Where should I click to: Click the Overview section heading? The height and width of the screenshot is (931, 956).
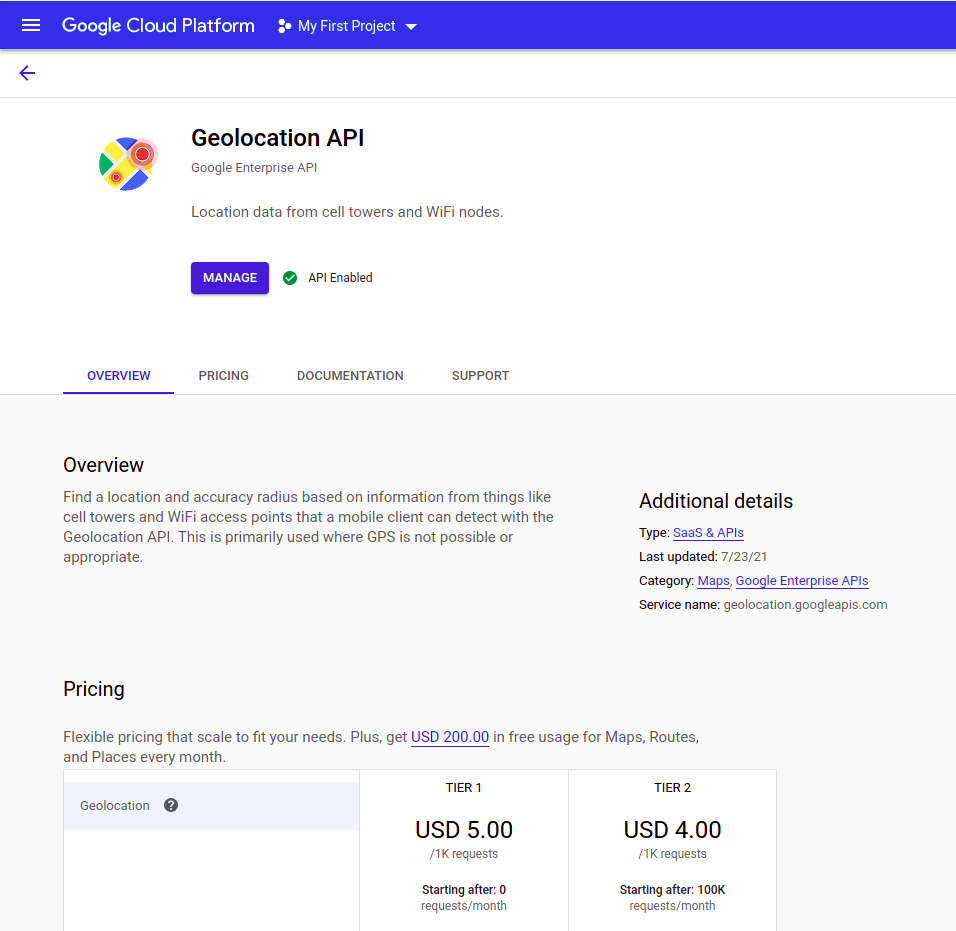[104, 465]
